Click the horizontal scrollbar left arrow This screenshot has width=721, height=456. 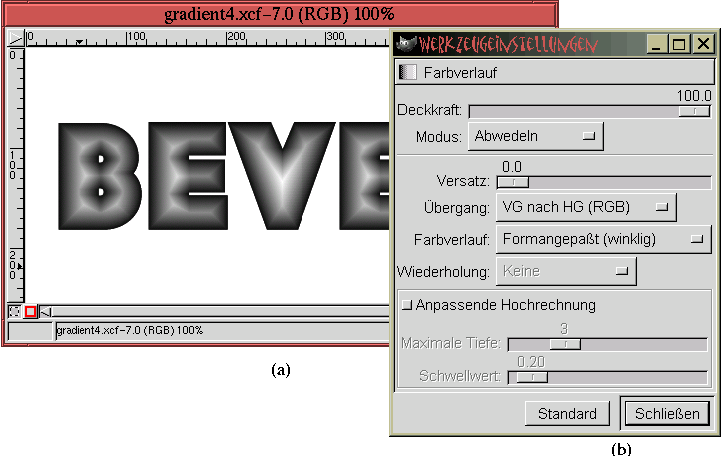pyautogui.click(x=46, y=312)
